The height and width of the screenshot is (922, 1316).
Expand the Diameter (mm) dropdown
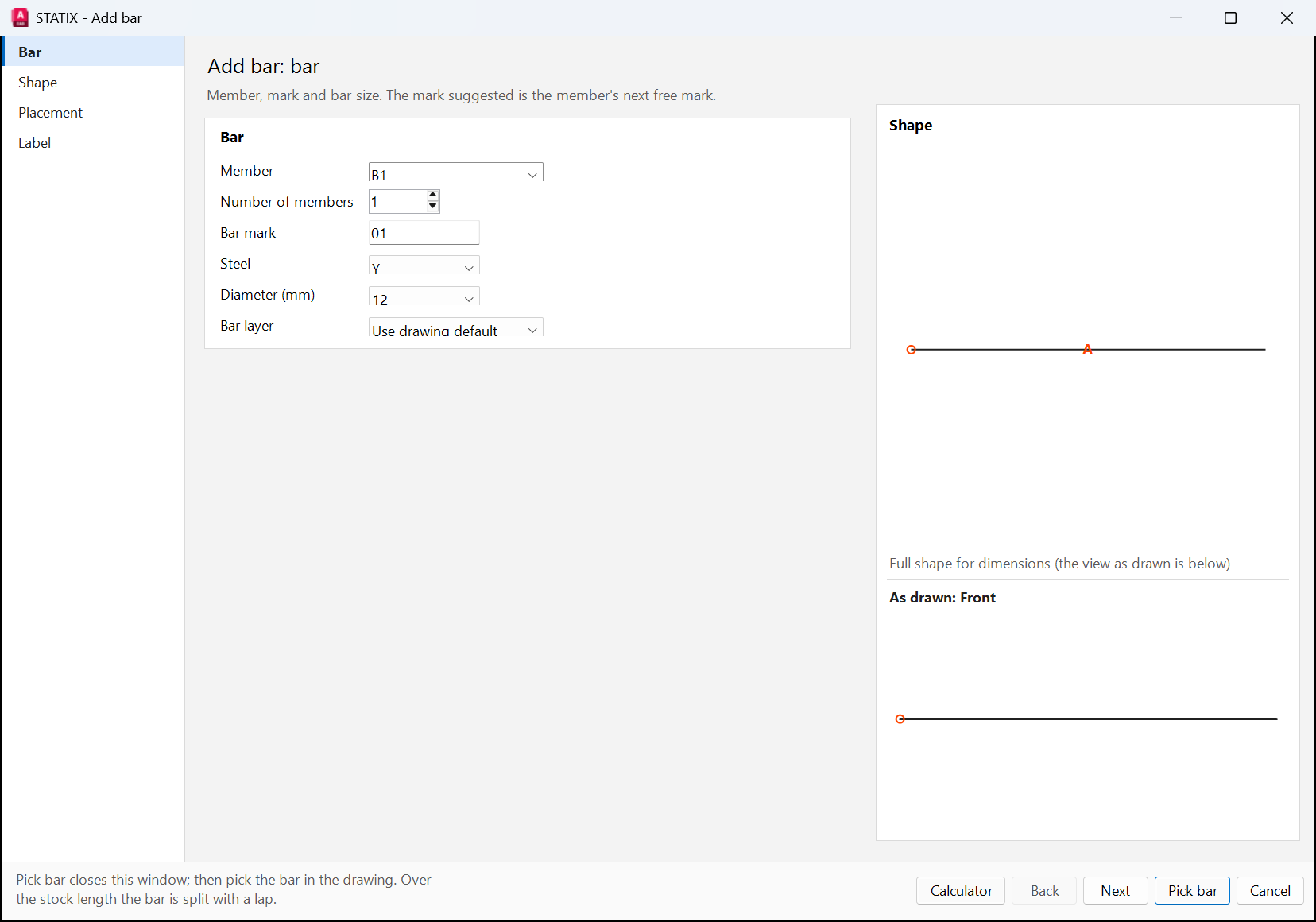click(x=424, y=296)
